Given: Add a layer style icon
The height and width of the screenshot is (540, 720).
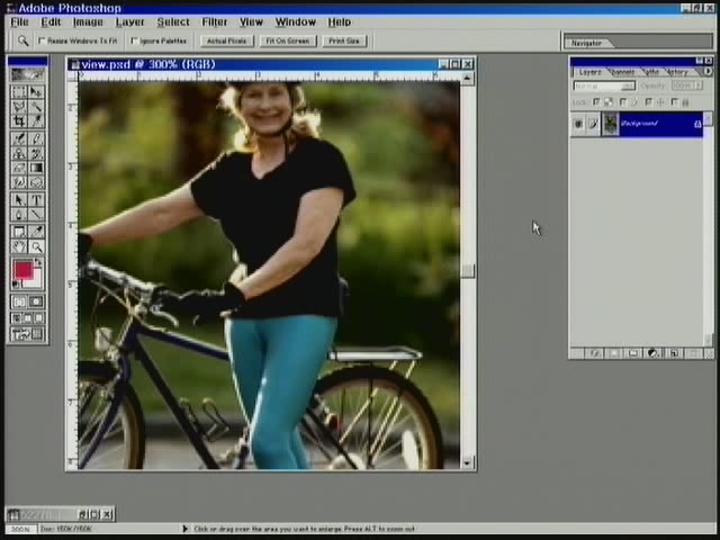Looking at the screenshot, I should point(594,353).
